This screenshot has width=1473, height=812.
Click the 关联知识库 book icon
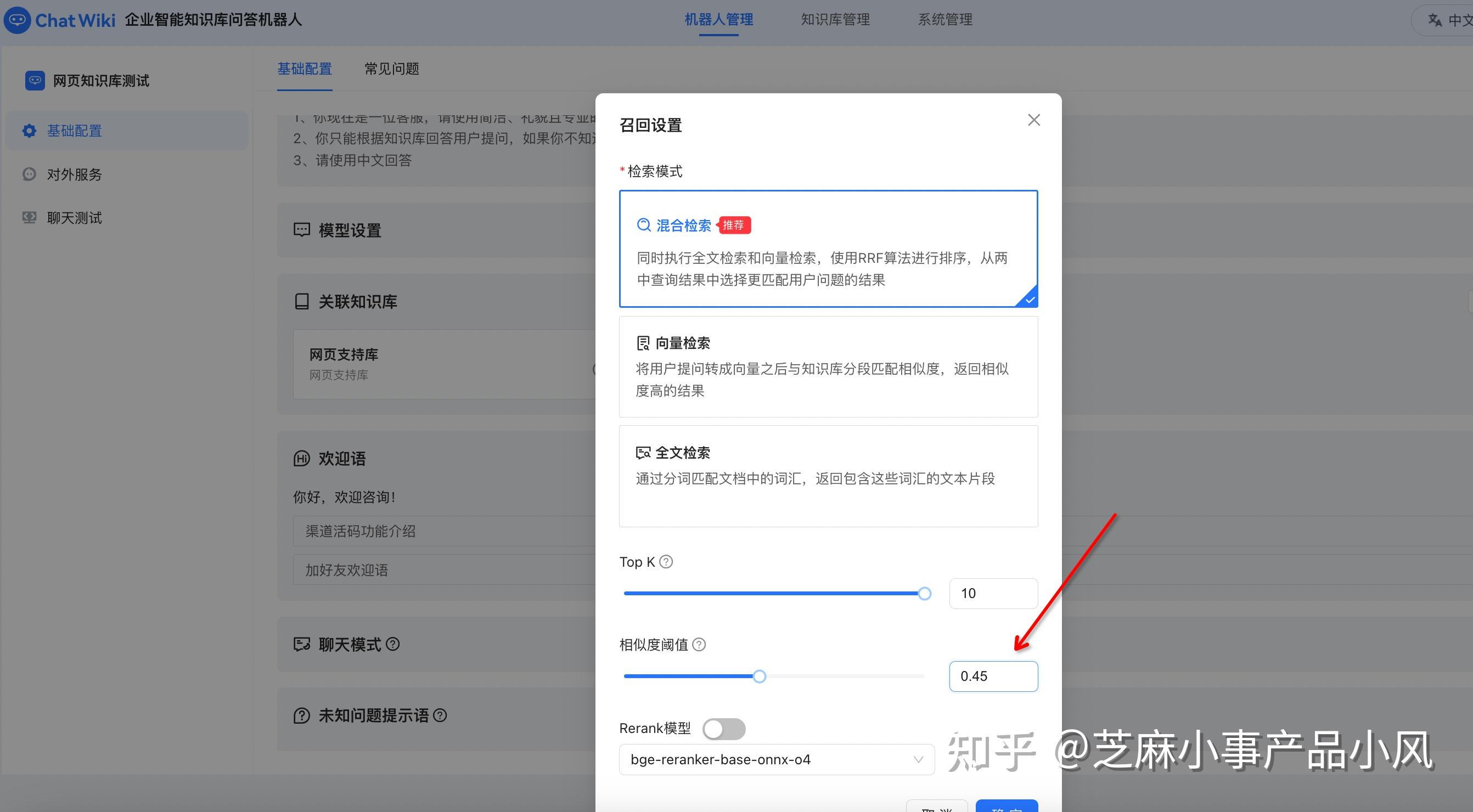pyautogui.click(x=301, y=301)
